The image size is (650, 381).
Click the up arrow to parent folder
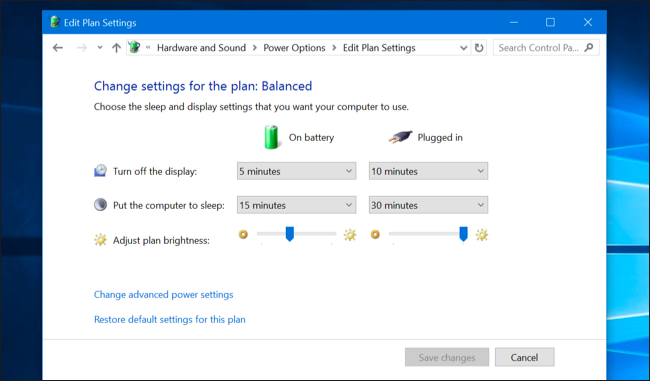116,48
